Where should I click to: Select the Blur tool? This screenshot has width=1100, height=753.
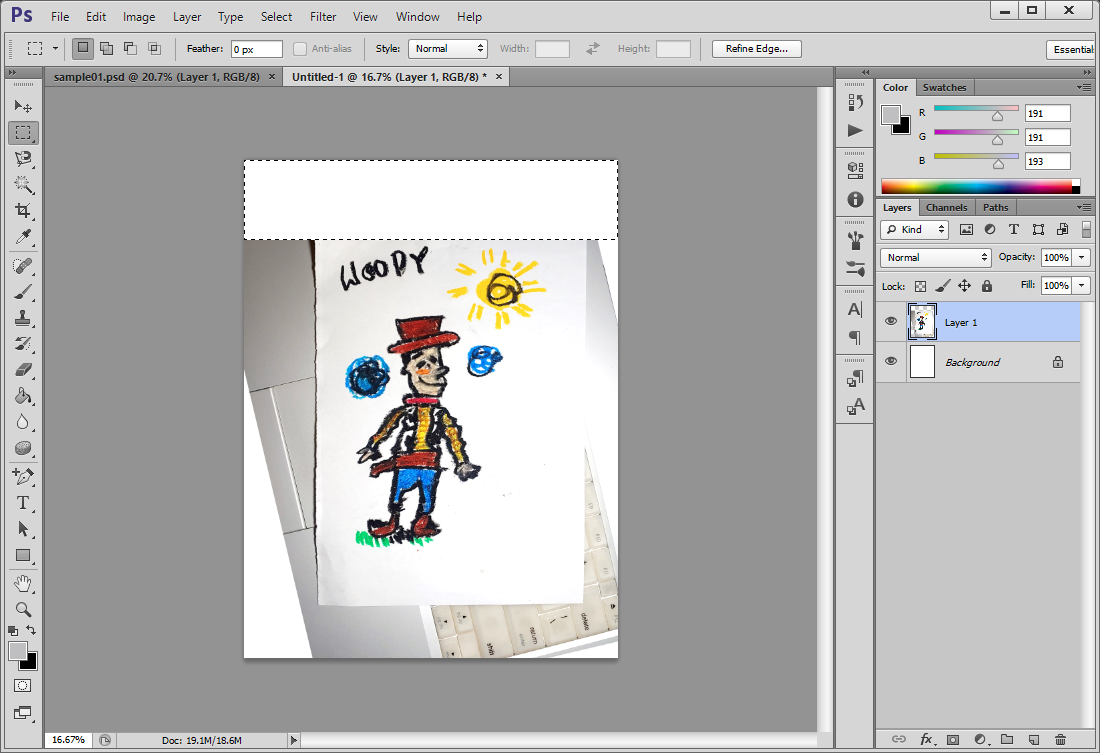(x=23, y=422)
